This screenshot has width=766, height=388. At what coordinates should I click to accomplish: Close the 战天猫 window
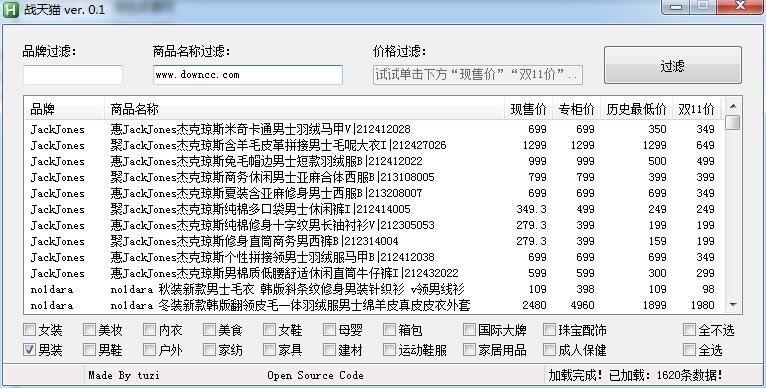(740, 6)
